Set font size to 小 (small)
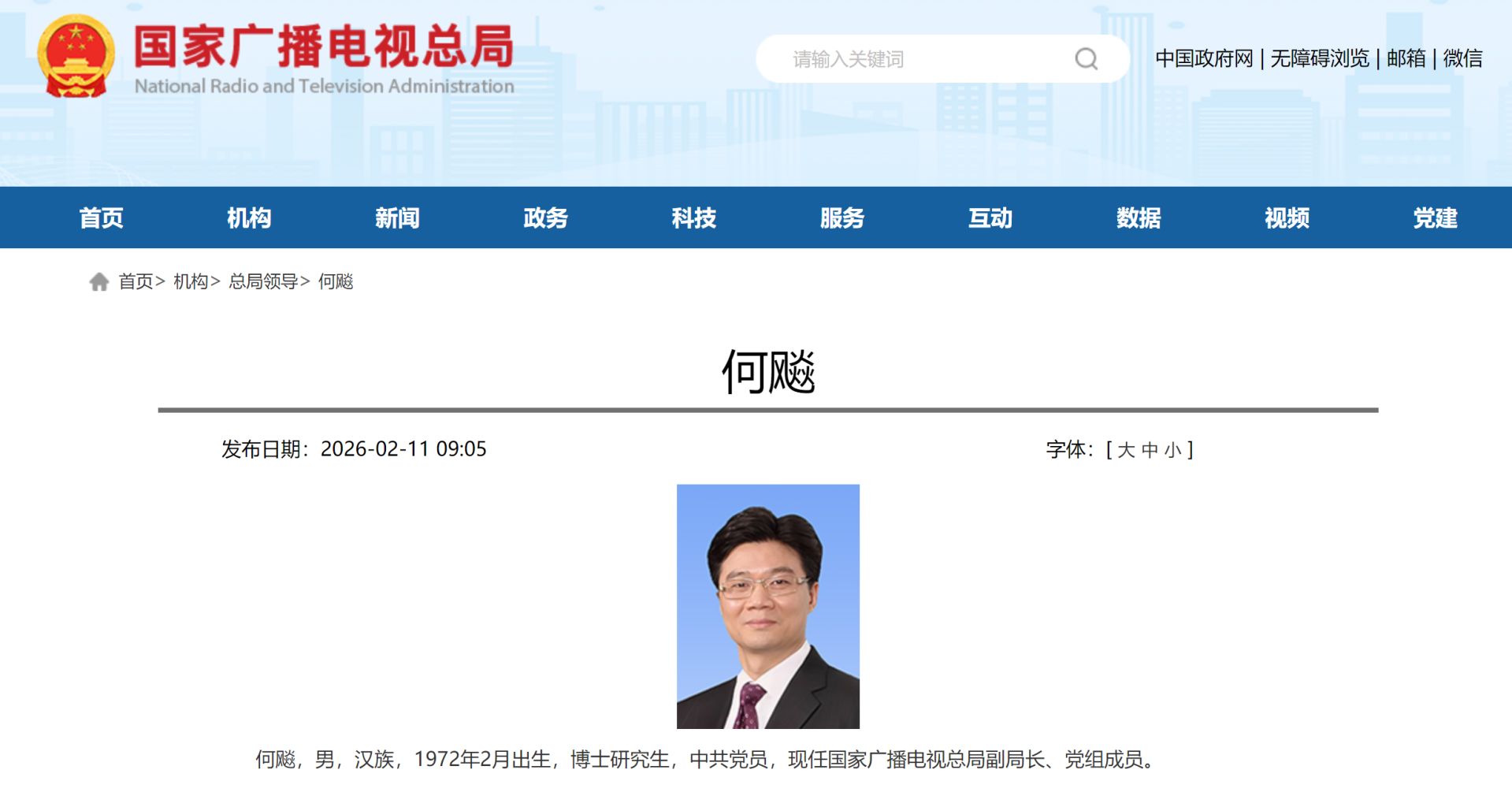This screenshot has height=792, width=1512. tap(1173, 450)
